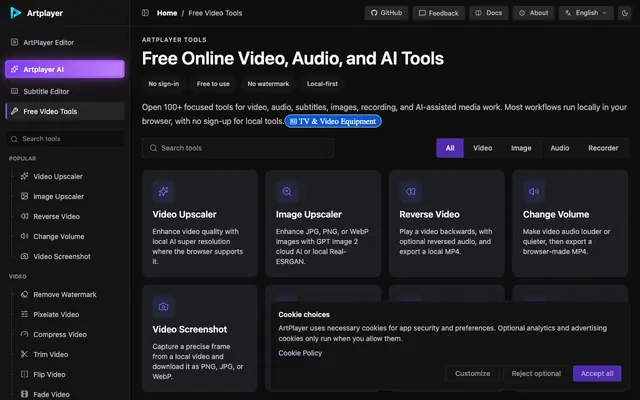640x400 pixels.
Task: Open Compress Video text in sidebar
Action: click(x=60, y=334)
